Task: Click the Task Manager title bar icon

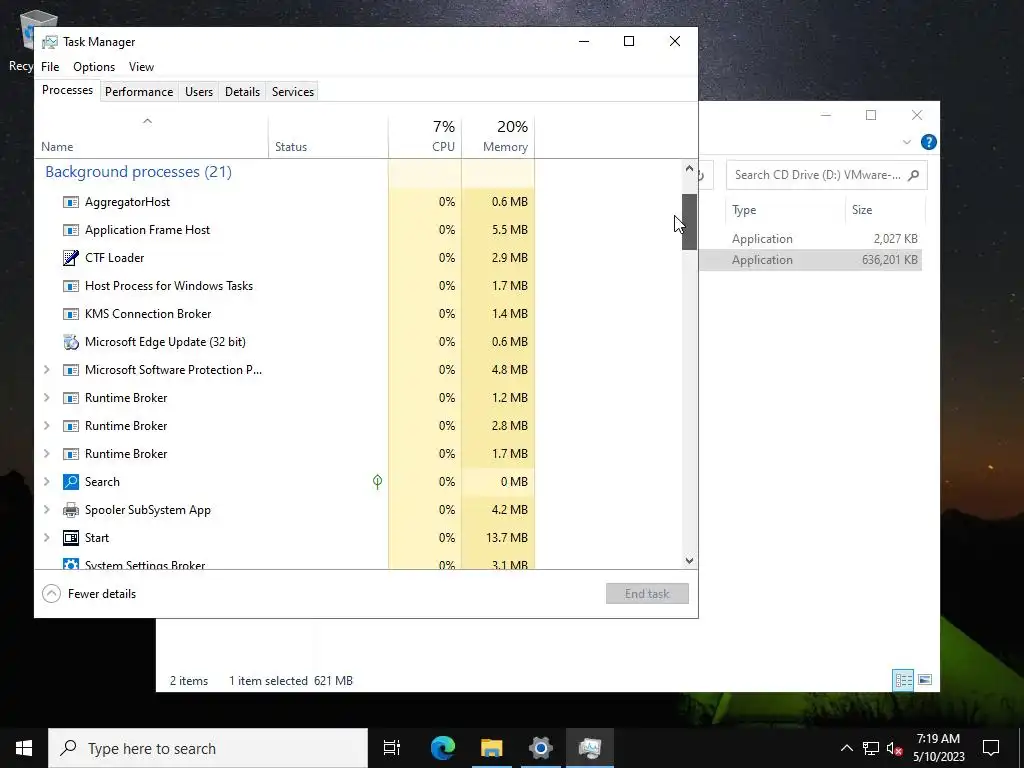Action: coord(50,42)
